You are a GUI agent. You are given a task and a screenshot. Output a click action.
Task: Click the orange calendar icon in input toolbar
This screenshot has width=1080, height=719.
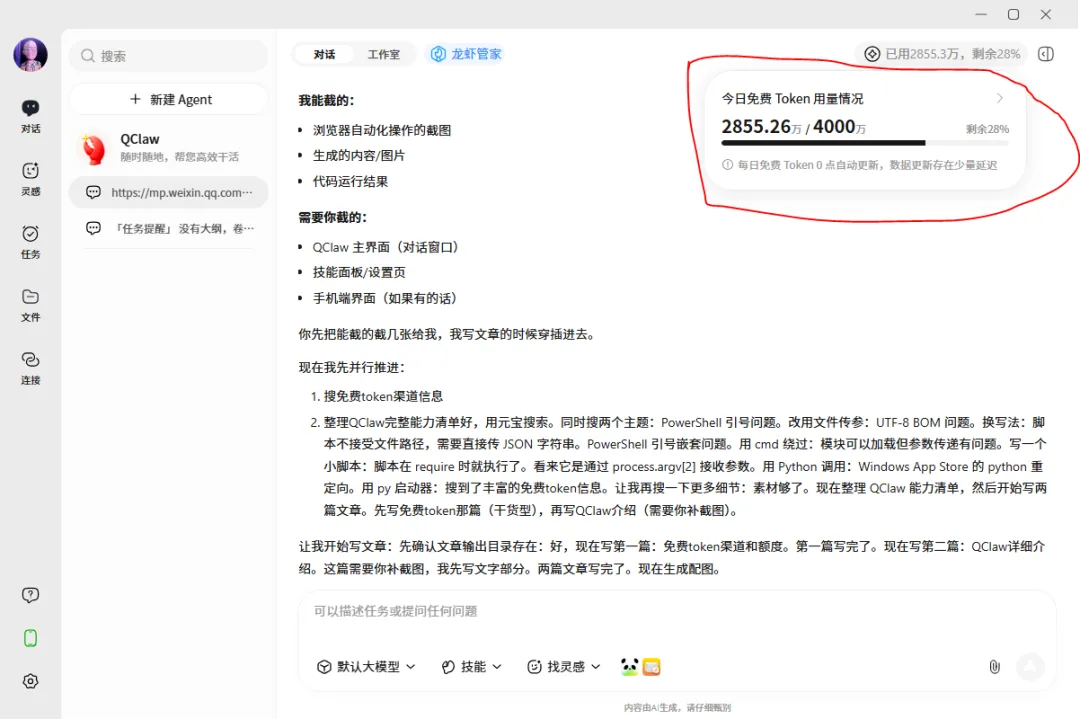(x=652, y=667)
